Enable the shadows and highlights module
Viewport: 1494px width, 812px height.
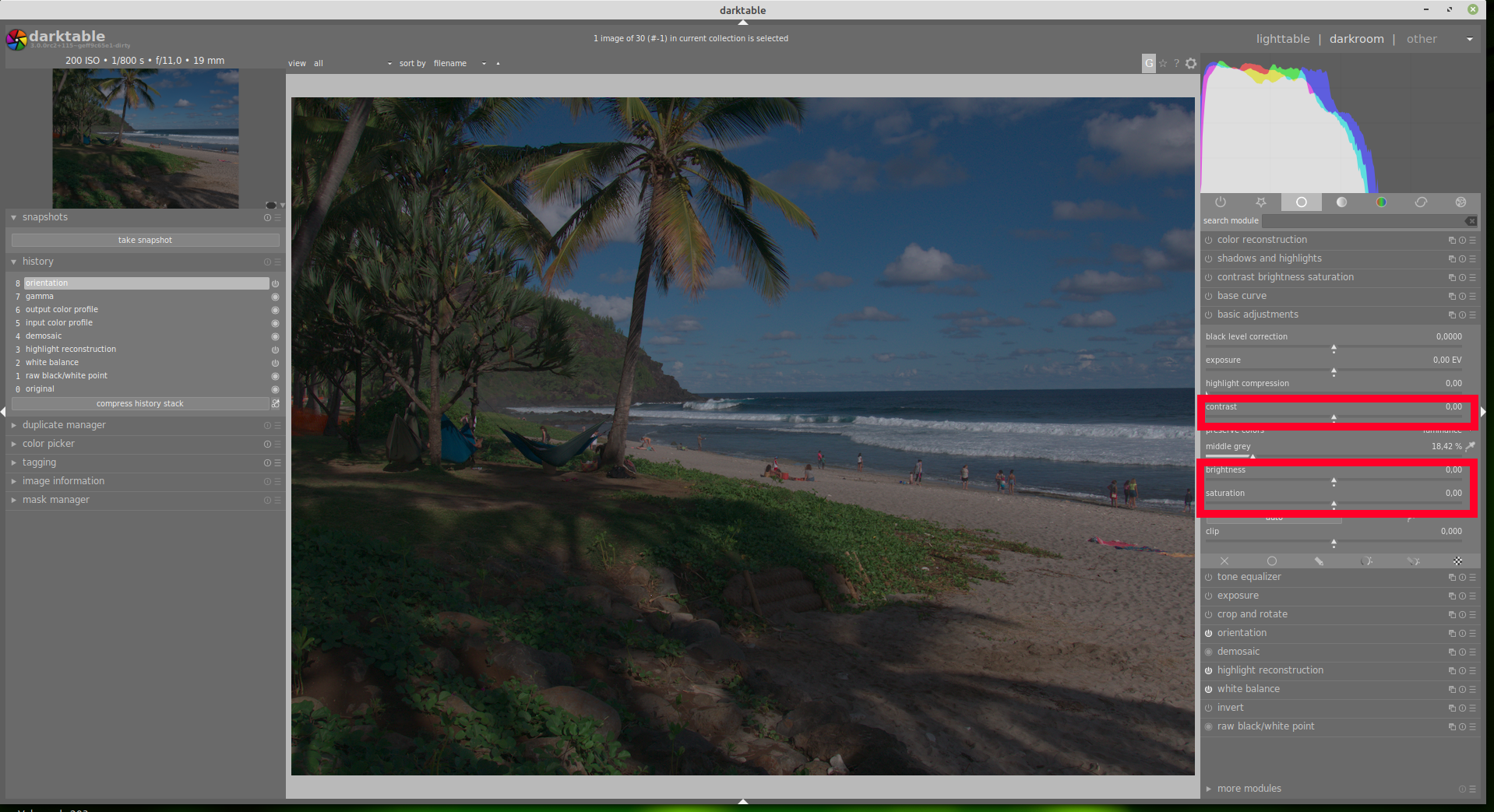point(1209,258)
